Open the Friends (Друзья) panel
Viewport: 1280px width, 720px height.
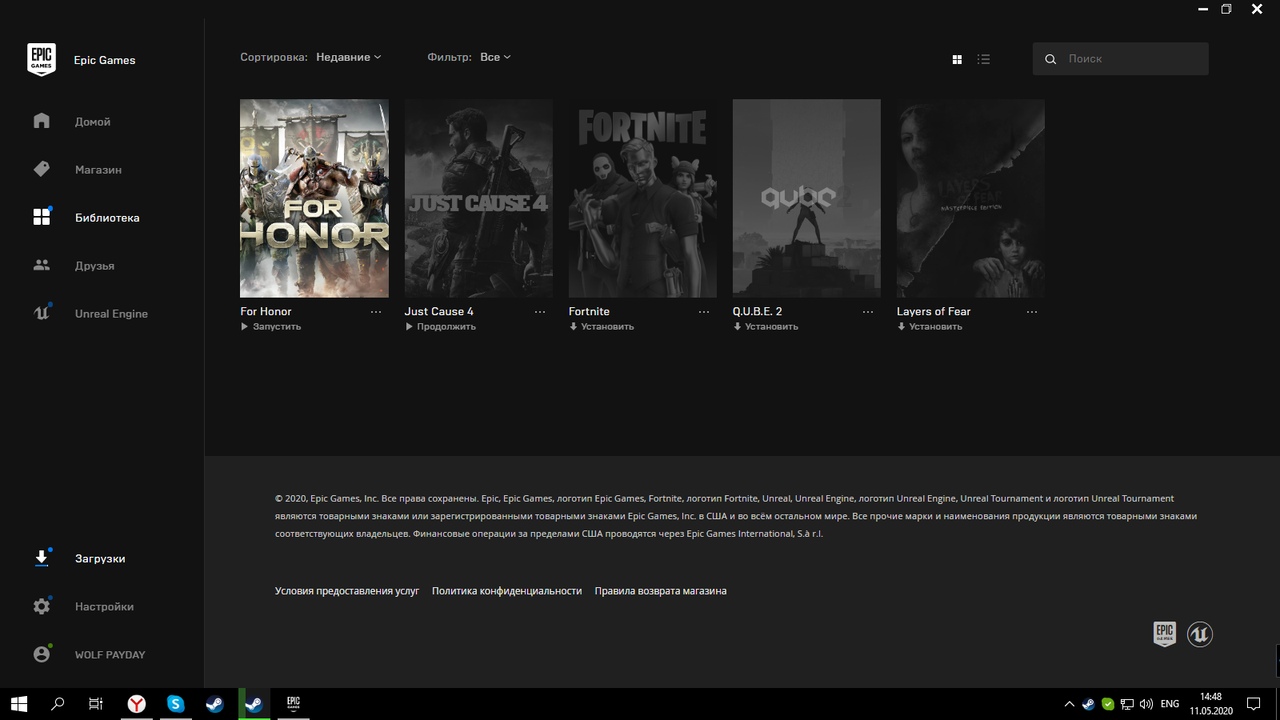(x=94, y=266)
